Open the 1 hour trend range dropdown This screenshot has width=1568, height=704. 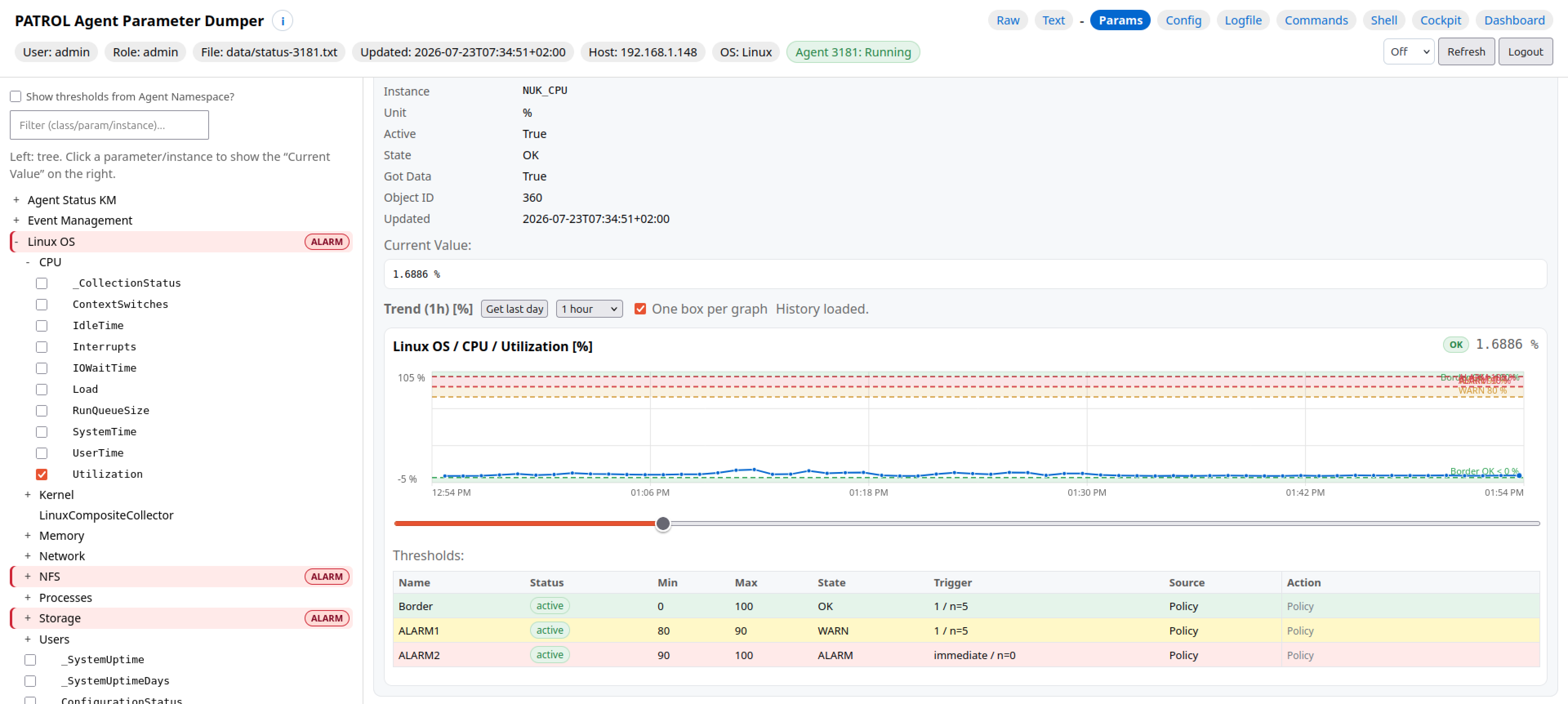(x=589, y=309)
